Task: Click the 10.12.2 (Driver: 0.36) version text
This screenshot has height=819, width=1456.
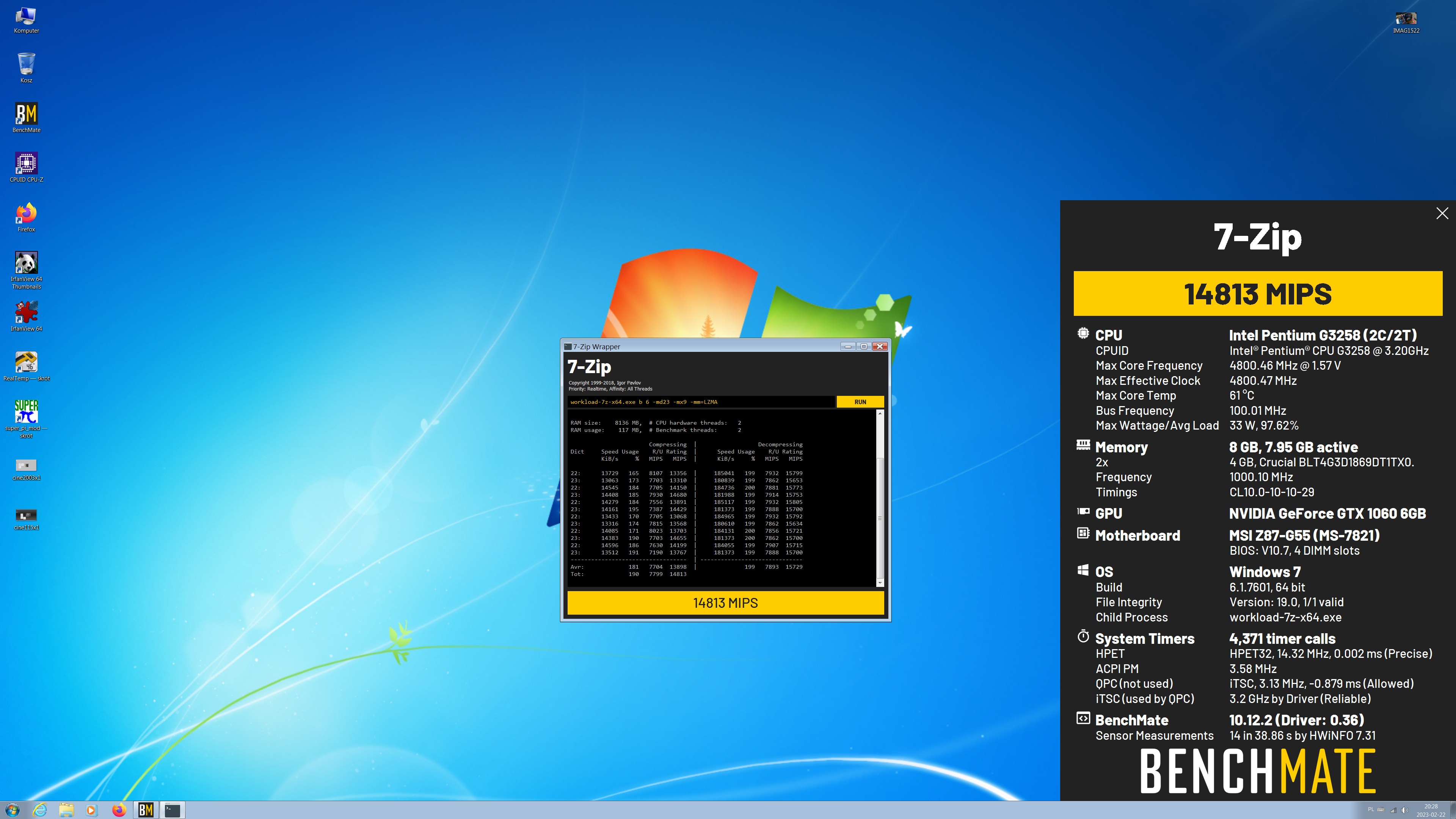Action: (x=1297, y=720)
